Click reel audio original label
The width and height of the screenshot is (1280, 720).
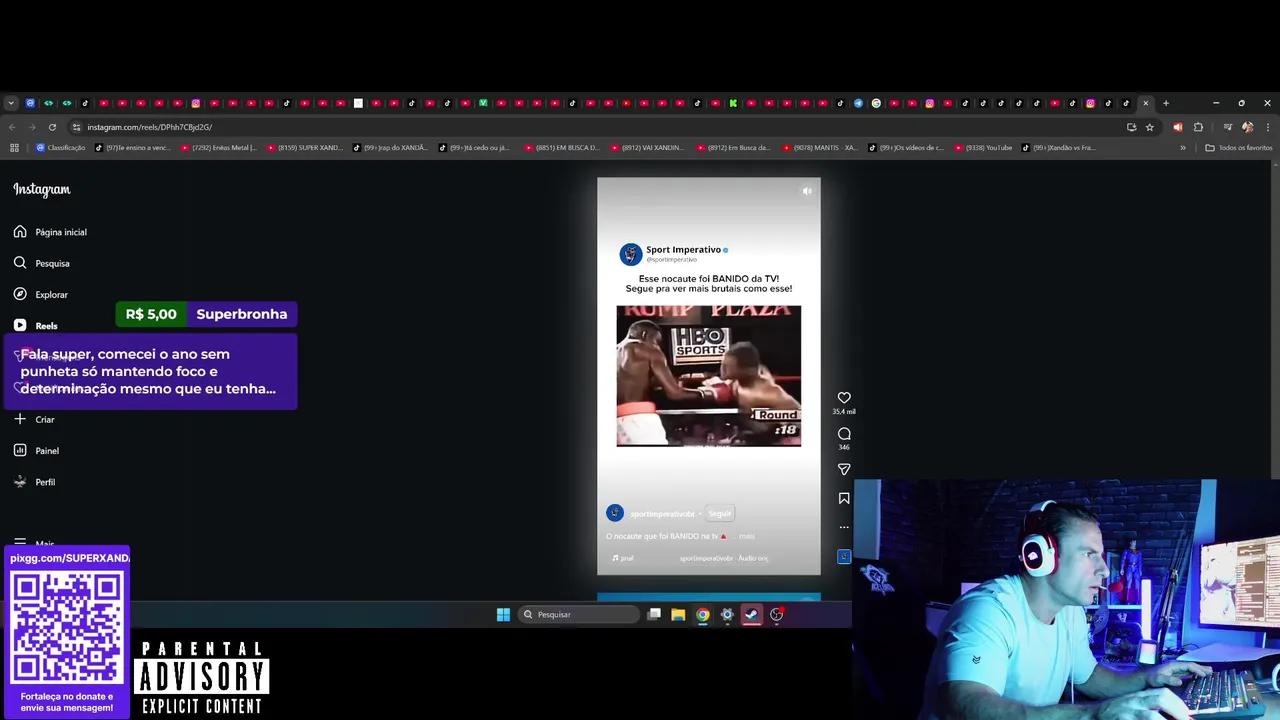[x=724, y=558]
